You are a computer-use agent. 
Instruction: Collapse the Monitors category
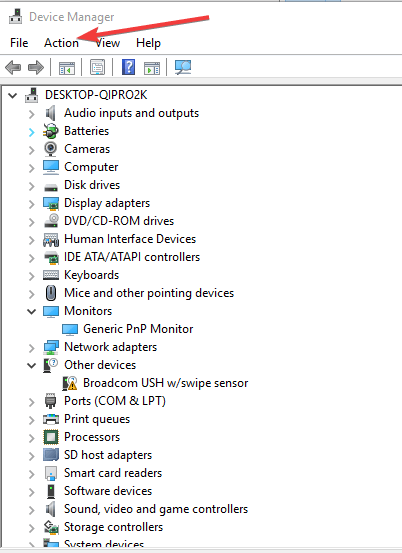click(31, 311)
